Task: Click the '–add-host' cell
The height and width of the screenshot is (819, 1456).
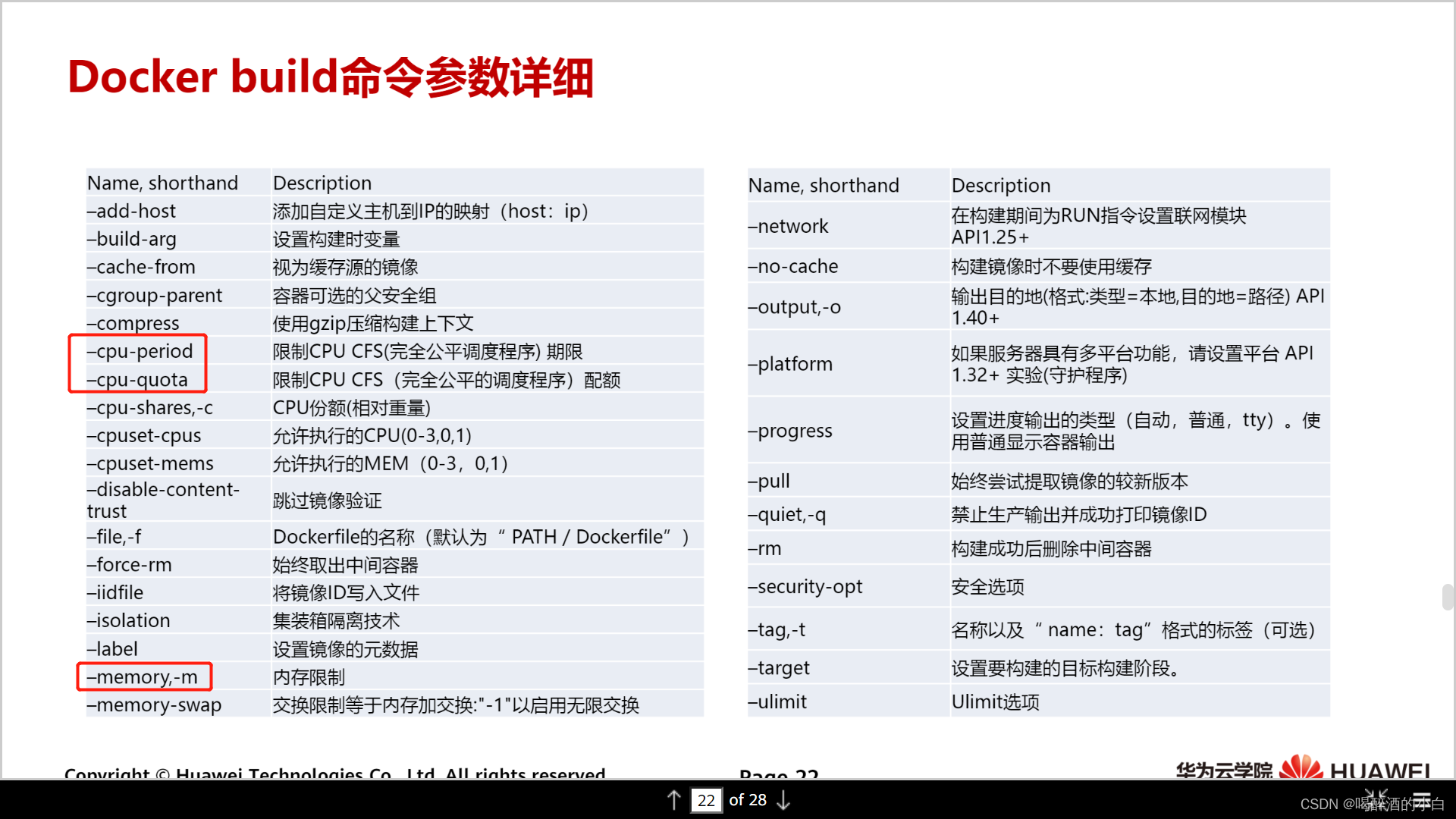Action: point(178,211)
